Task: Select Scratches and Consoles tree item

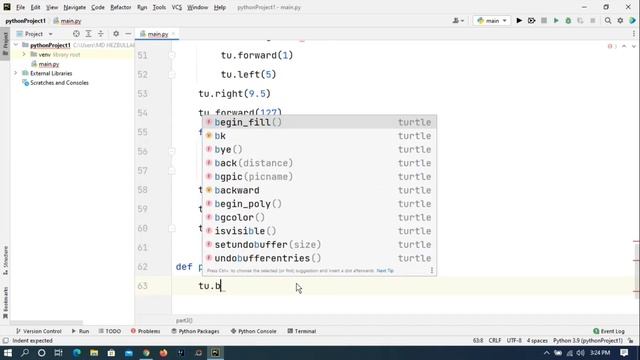Action: coord(59,83)
